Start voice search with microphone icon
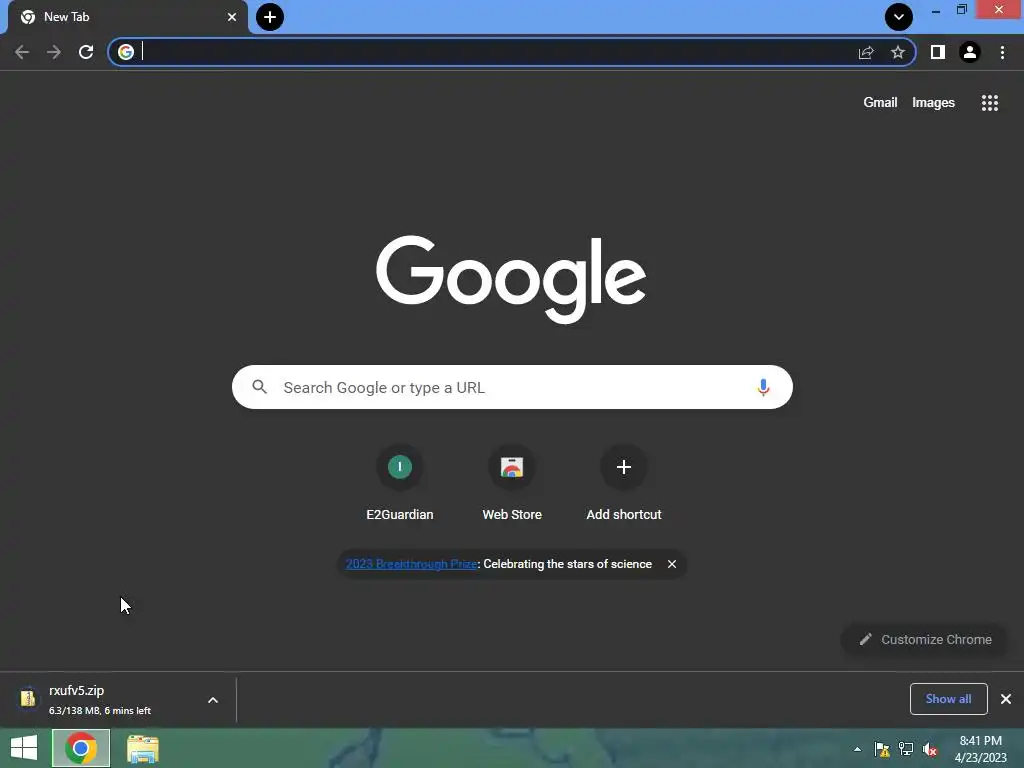This screenshot has width=1024, height=768. pos(763,387)
